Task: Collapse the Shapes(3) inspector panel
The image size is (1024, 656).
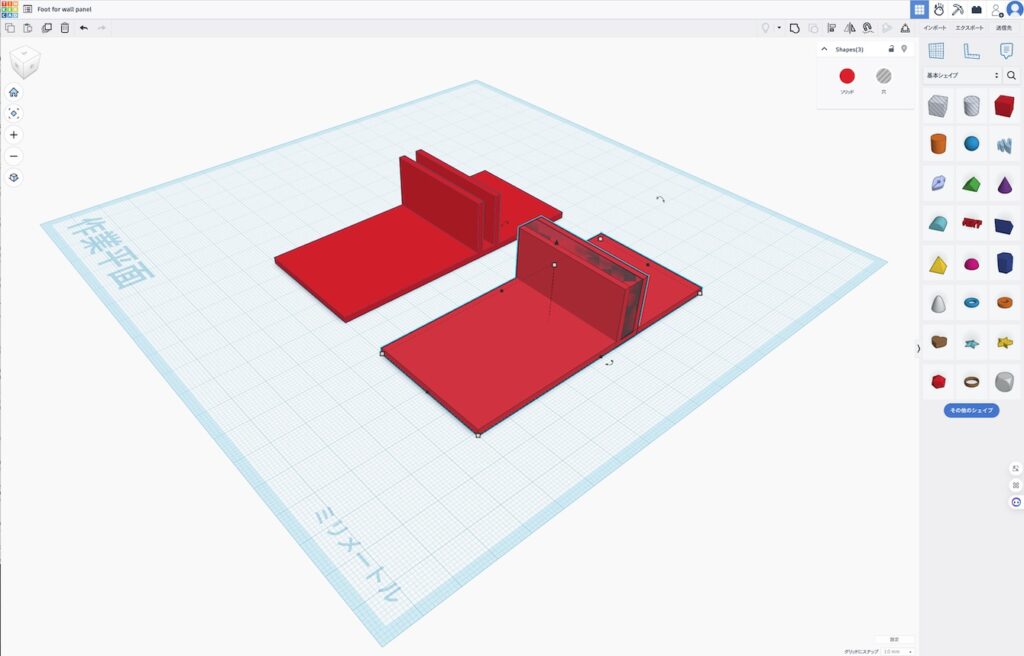Action: coord(825,49)
